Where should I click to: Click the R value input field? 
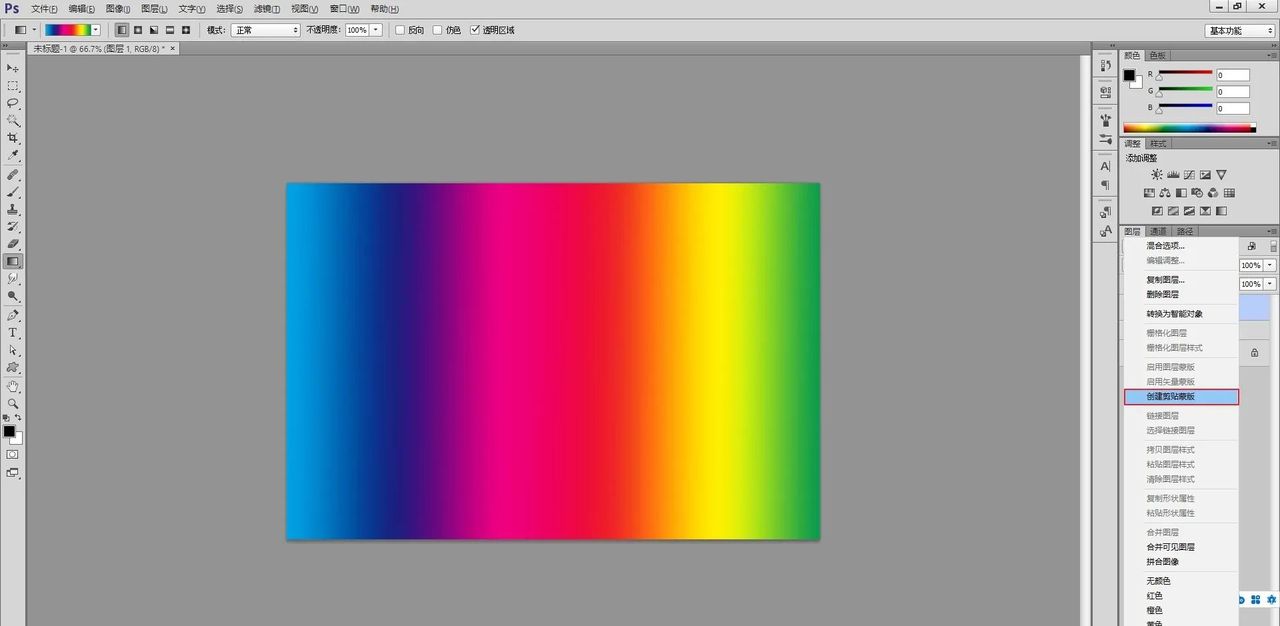pos(1233,75)
